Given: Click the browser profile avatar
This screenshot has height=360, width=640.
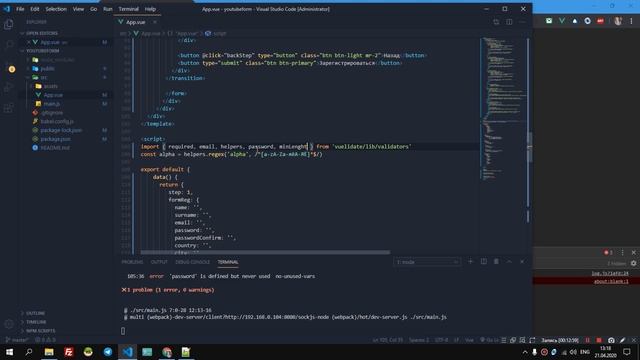Looking at the screenshot, I should [x=618, y=21].
